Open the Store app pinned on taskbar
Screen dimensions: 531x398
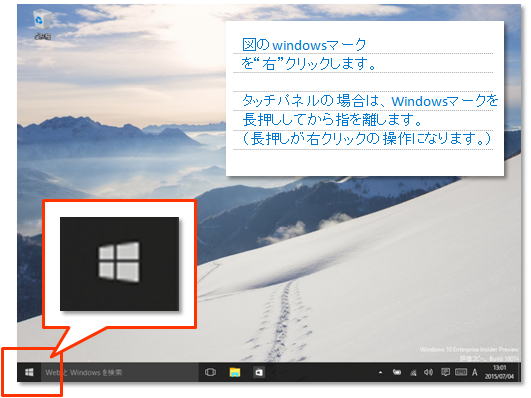tap(259, 373)
